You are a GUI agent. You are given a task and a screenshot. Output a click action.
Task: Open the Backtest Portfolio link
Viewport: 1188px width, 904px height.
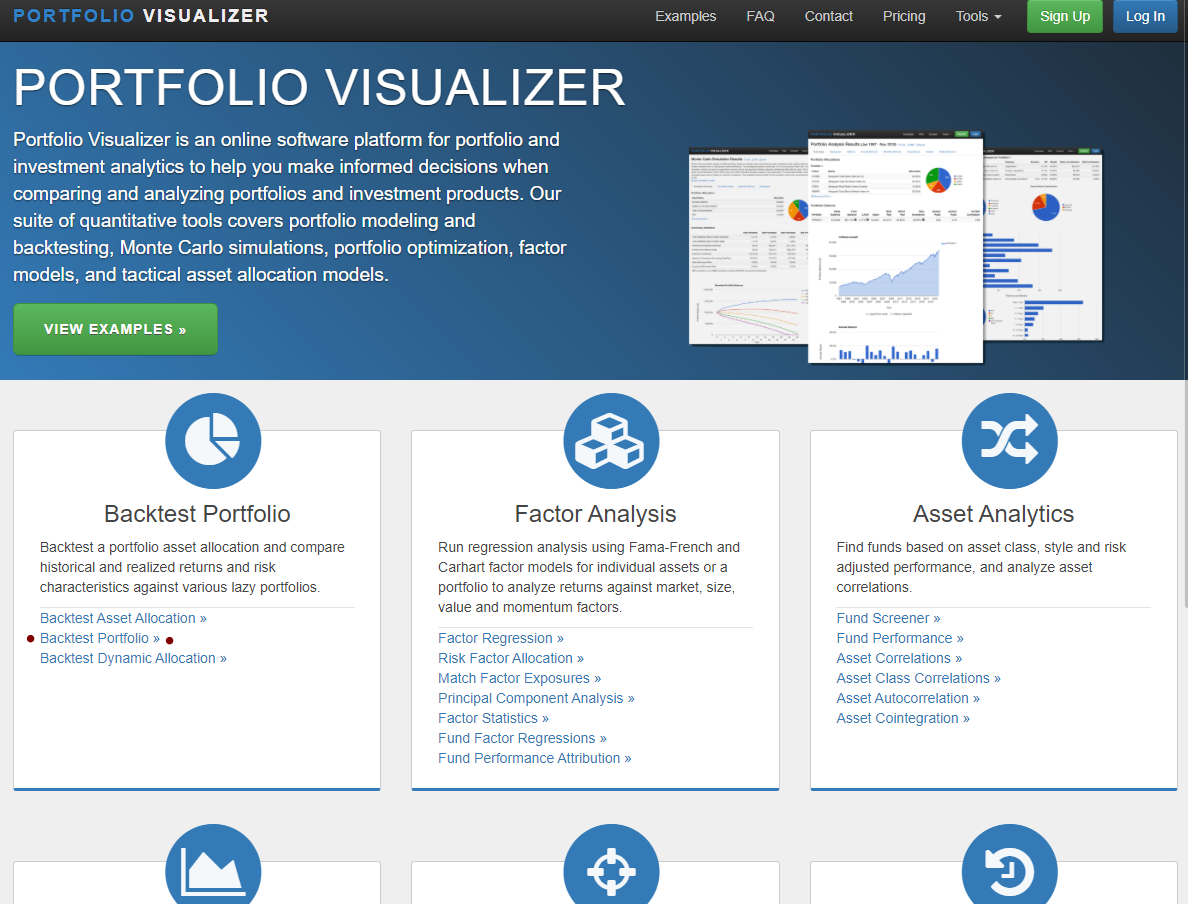pyautogui.click(x=100, y=638)
